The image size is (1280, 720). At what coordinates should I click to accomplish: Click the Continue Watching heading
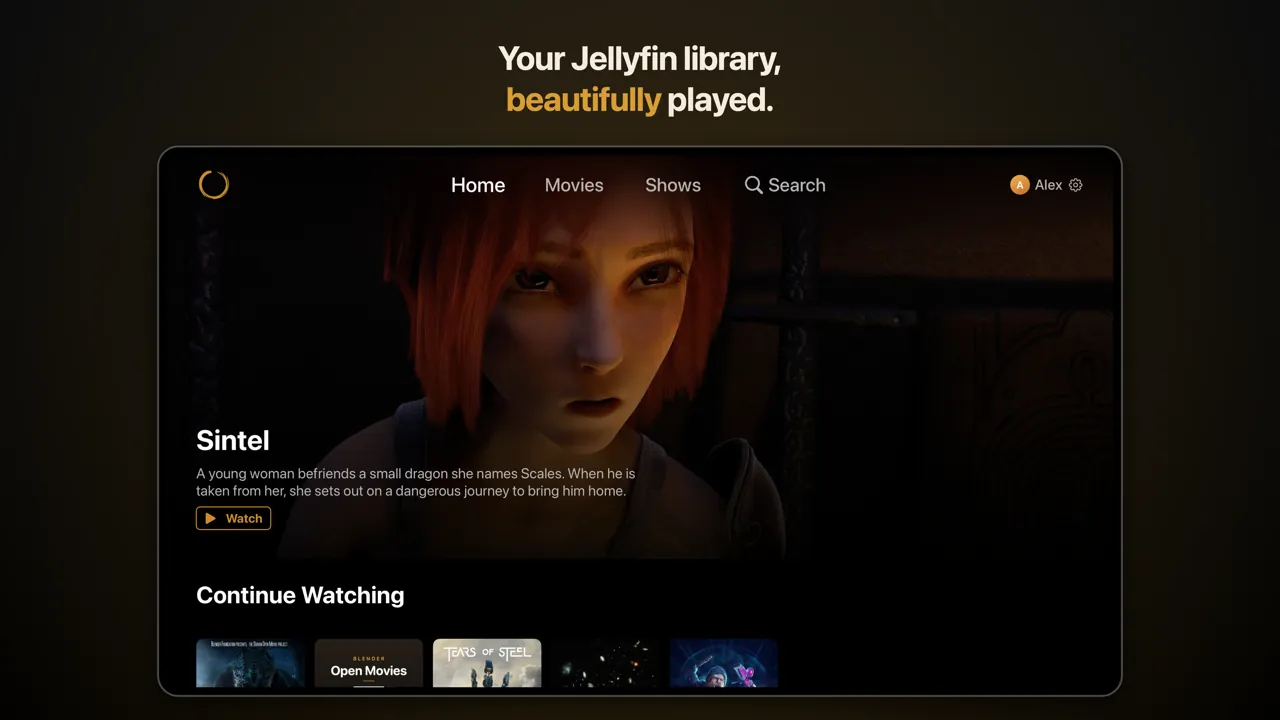click(x=300, y=595)
